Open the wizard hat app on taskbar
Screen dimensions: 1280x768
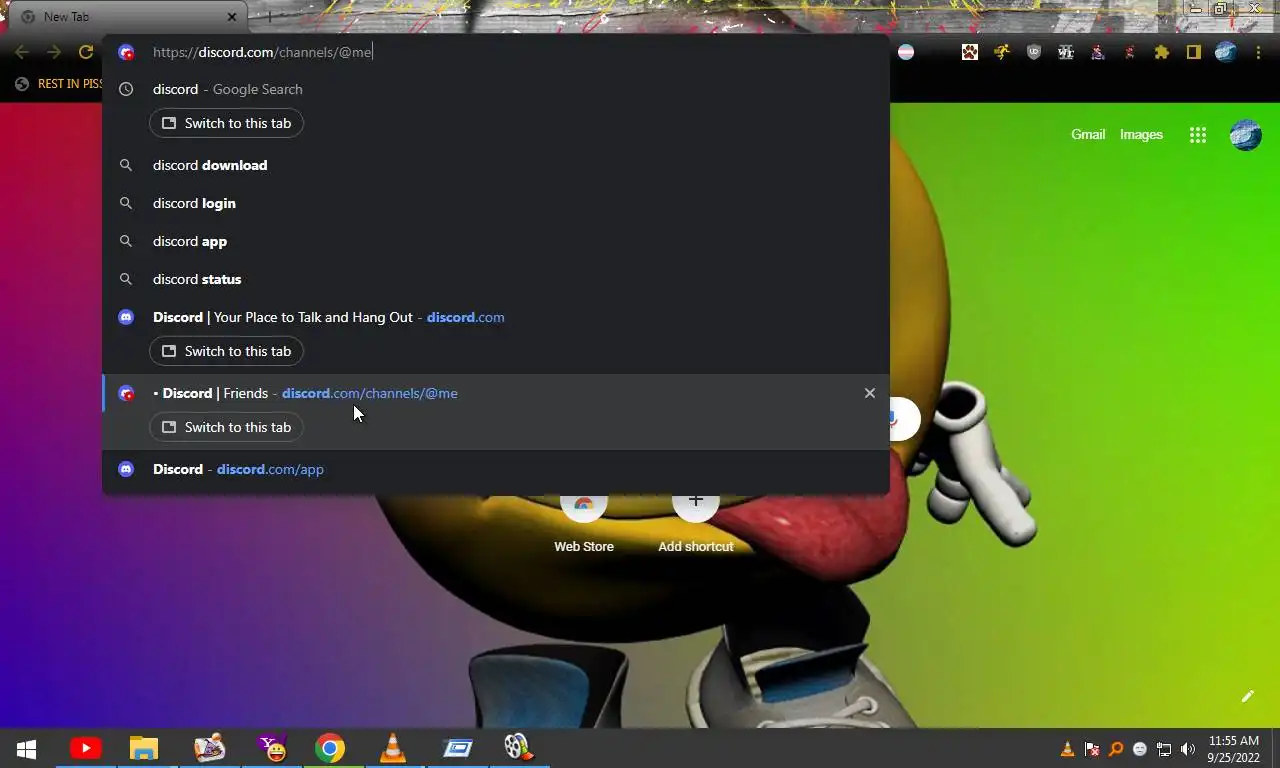coord(209,748)
